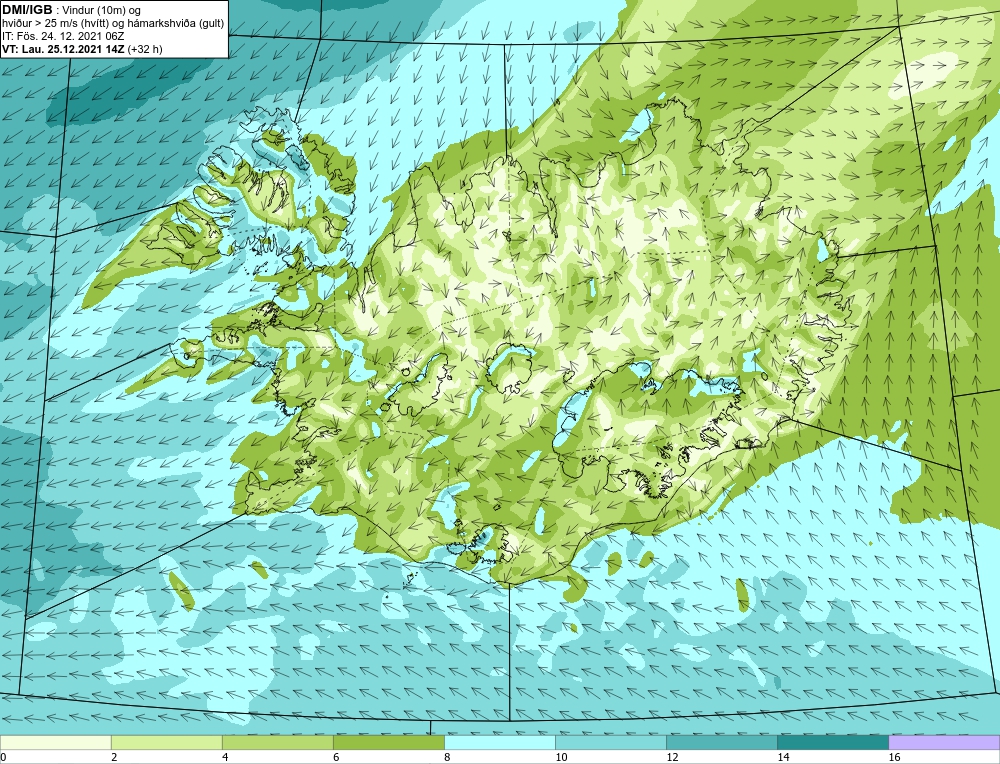Click the 12–14 m/s teal legend swatch

[721, 742]
